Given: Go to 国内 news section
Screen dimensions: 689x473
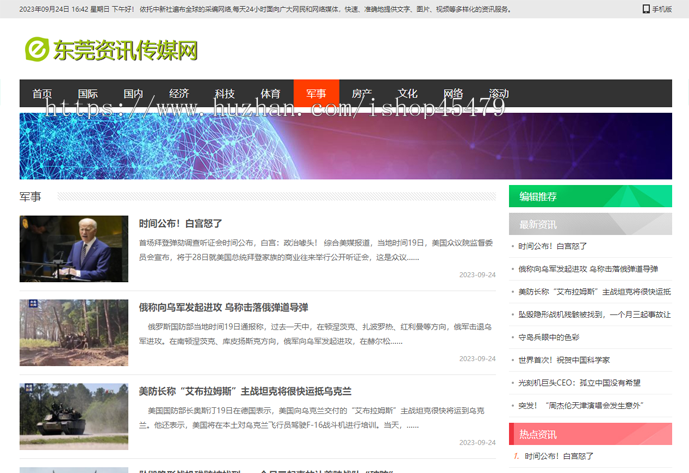Looking at the screenshot, I should point(134,94).
